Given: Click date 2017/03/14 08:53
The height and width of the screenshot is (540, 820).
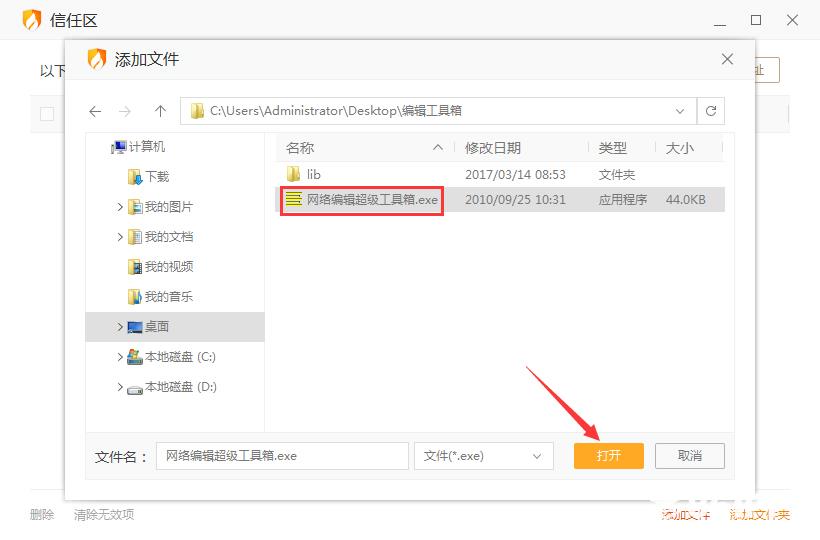Looking at the screenshot, I should [515, 175].
